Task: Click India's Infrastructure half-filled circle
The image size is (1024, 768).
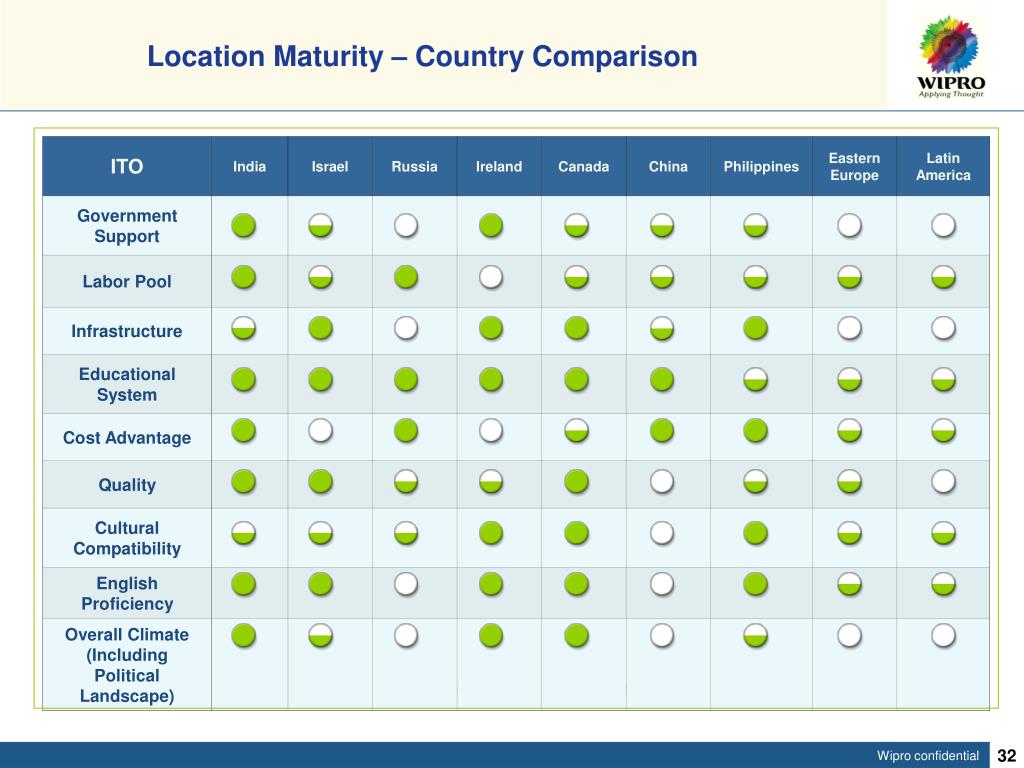Action: 244,328
